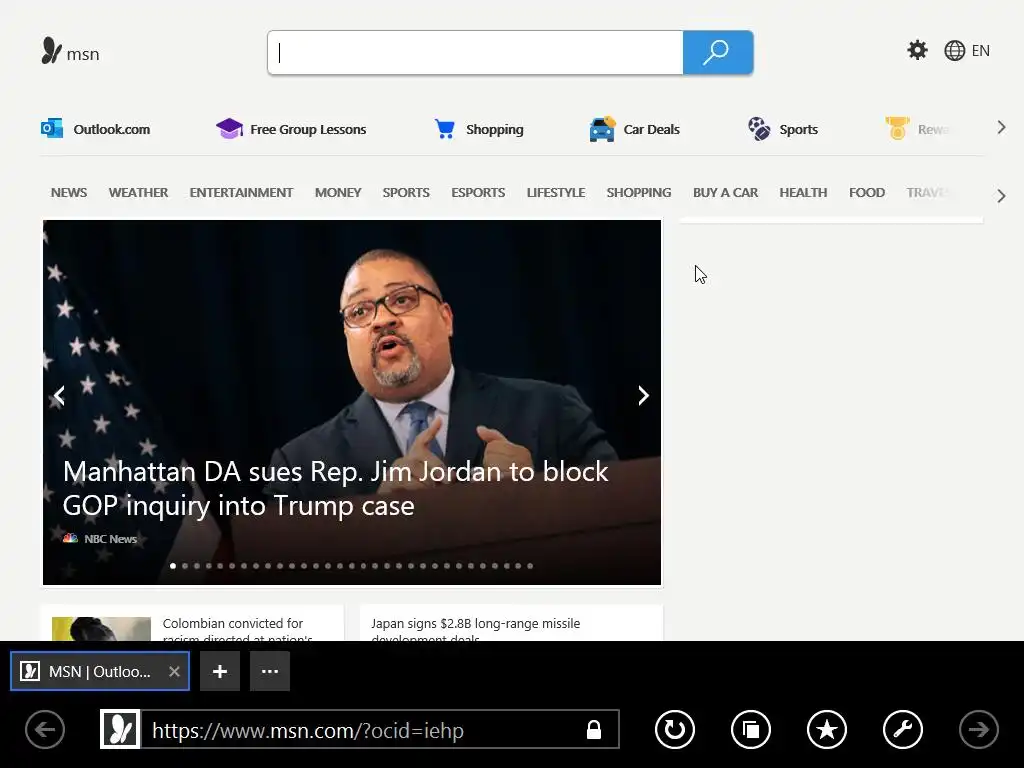Show the next carousel slide

[x=643, y=396]
